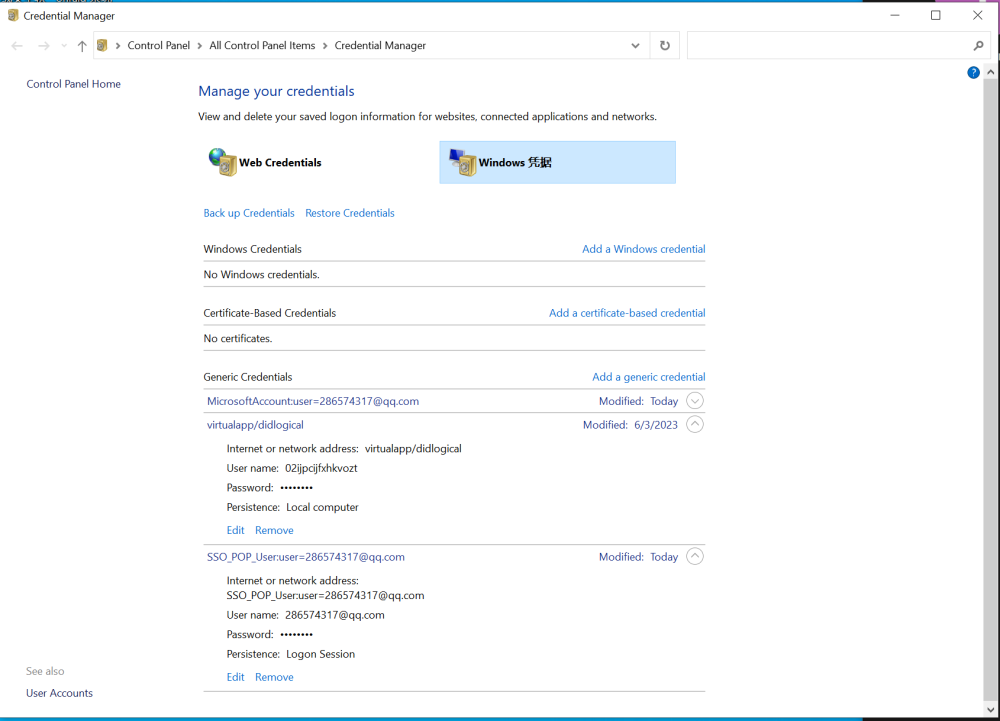Screen dimensions: 1000x721
Task: Click scrollbar down arrow
Action: click(x=990, y=710)
